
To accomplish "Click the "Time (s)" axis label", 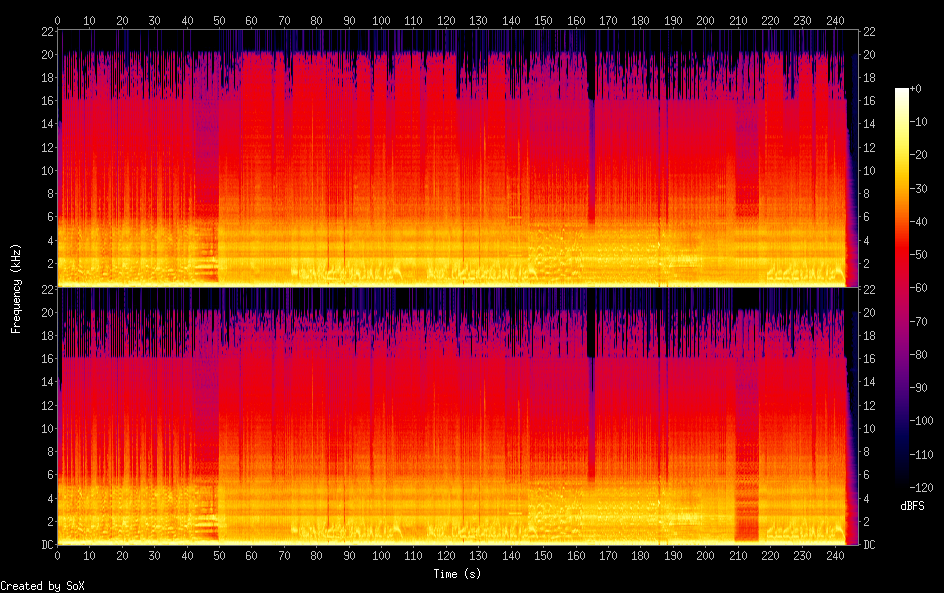I will pyautogui.click(x=458, y=574).
